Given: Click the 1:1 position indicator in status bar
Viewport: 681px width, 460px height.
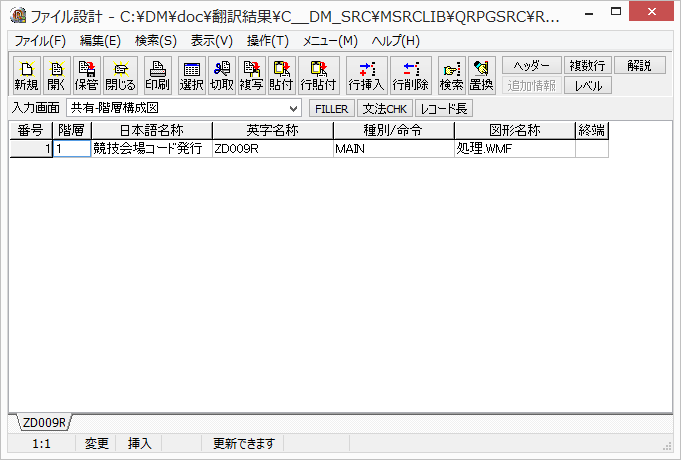Looking at the screenshot, I should [x=42, y=443].
